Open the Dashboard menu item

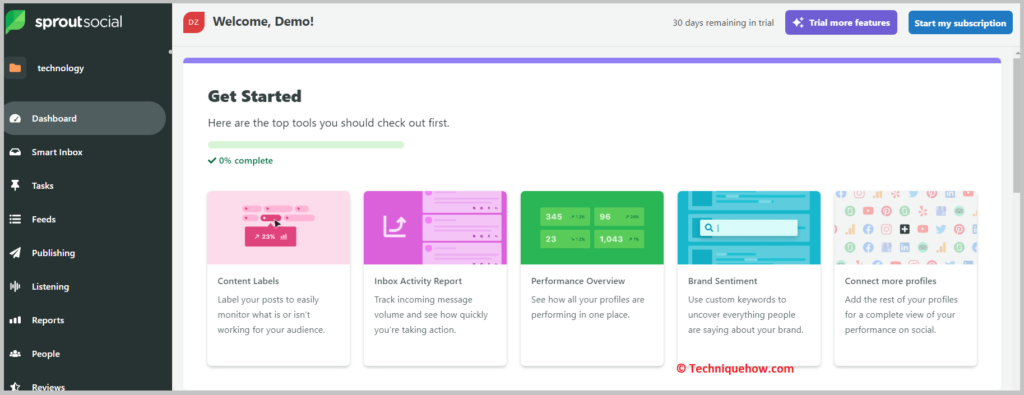point(83,118)
